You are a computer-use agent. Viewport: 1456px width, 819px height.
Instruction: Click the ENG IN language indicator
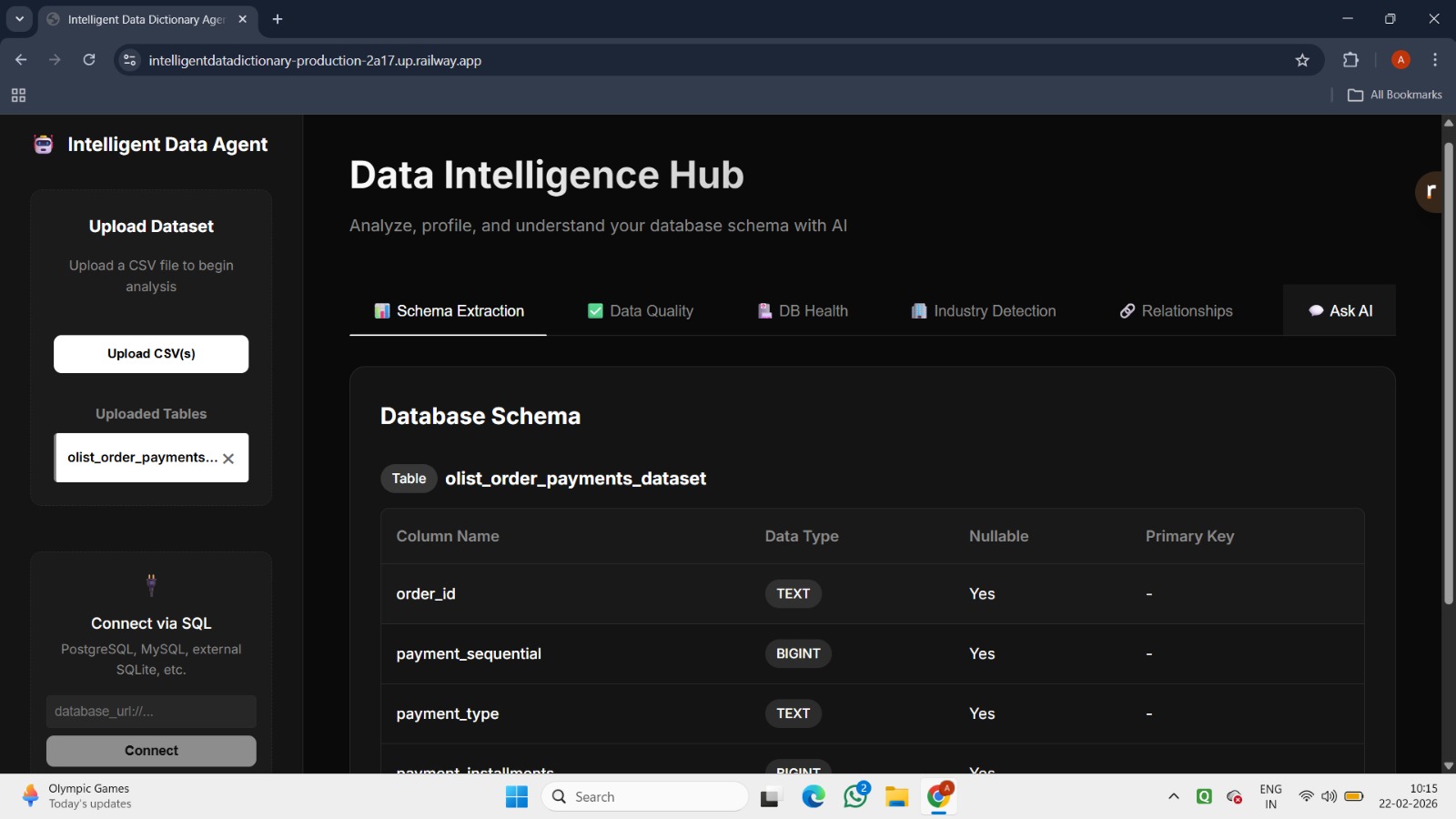1270,796
